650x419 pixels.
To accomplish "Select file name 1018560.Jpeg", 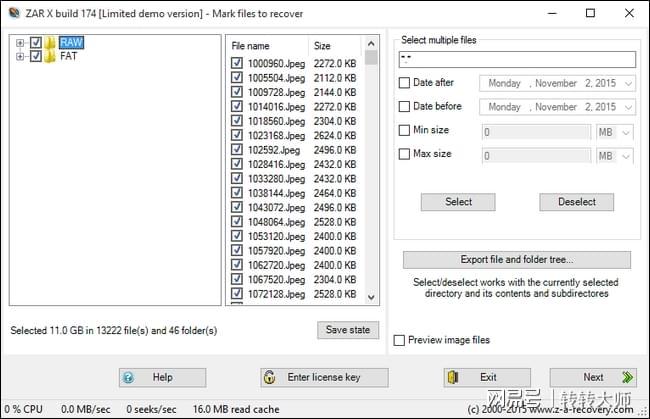I will point(276,121).
